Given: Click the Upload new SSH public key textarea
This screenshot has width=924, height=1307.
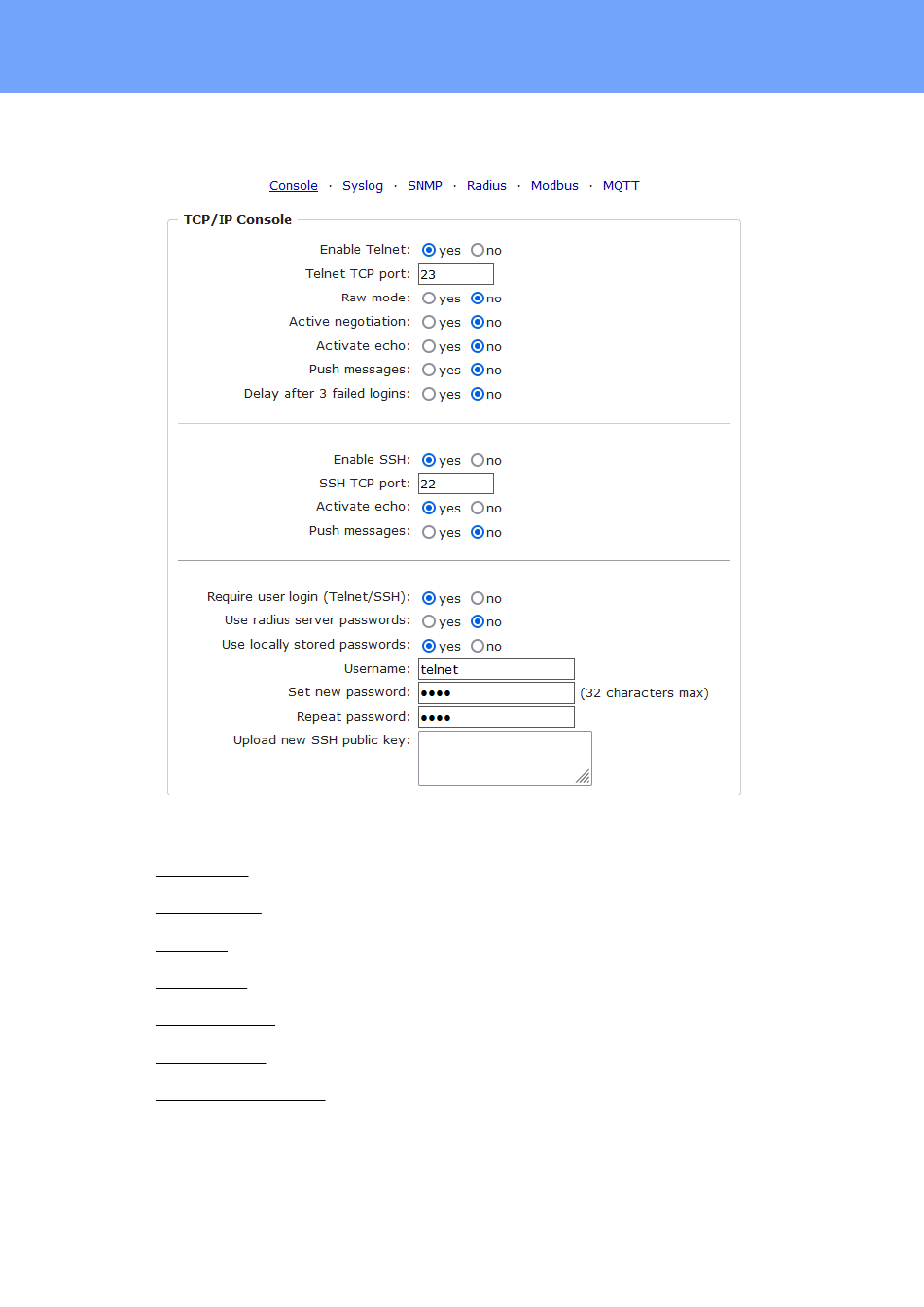Looking at the screenshot, I should pos(505,759).
